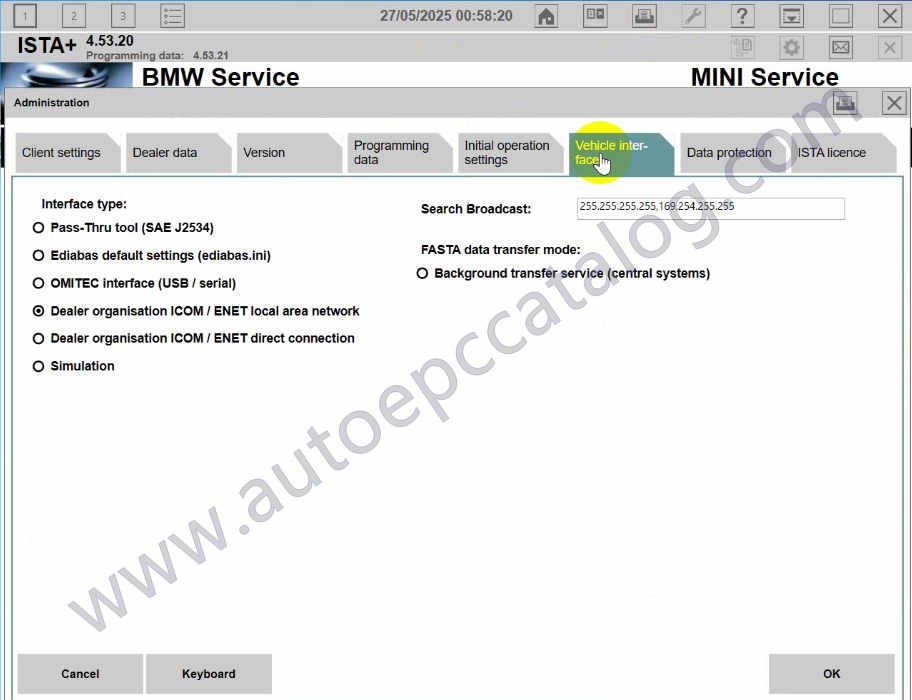Open operation step 3 button
Image resolution: width=912 pixels, height=700 pixels.
(x=122, y=16)
